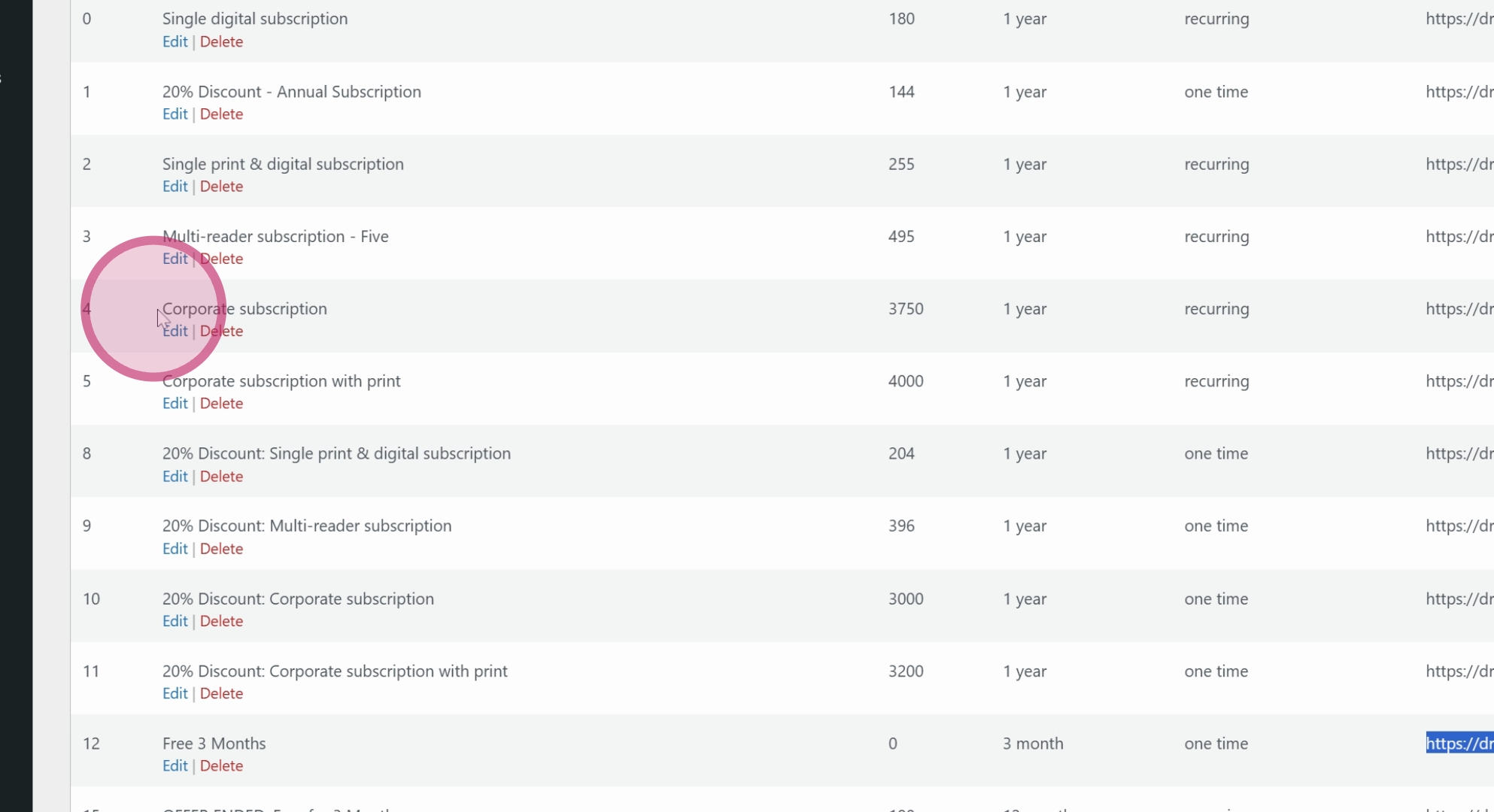Edit Single print & digital subscription
The width and height of the screenshot is (1494, 812).
pos(175,186)
